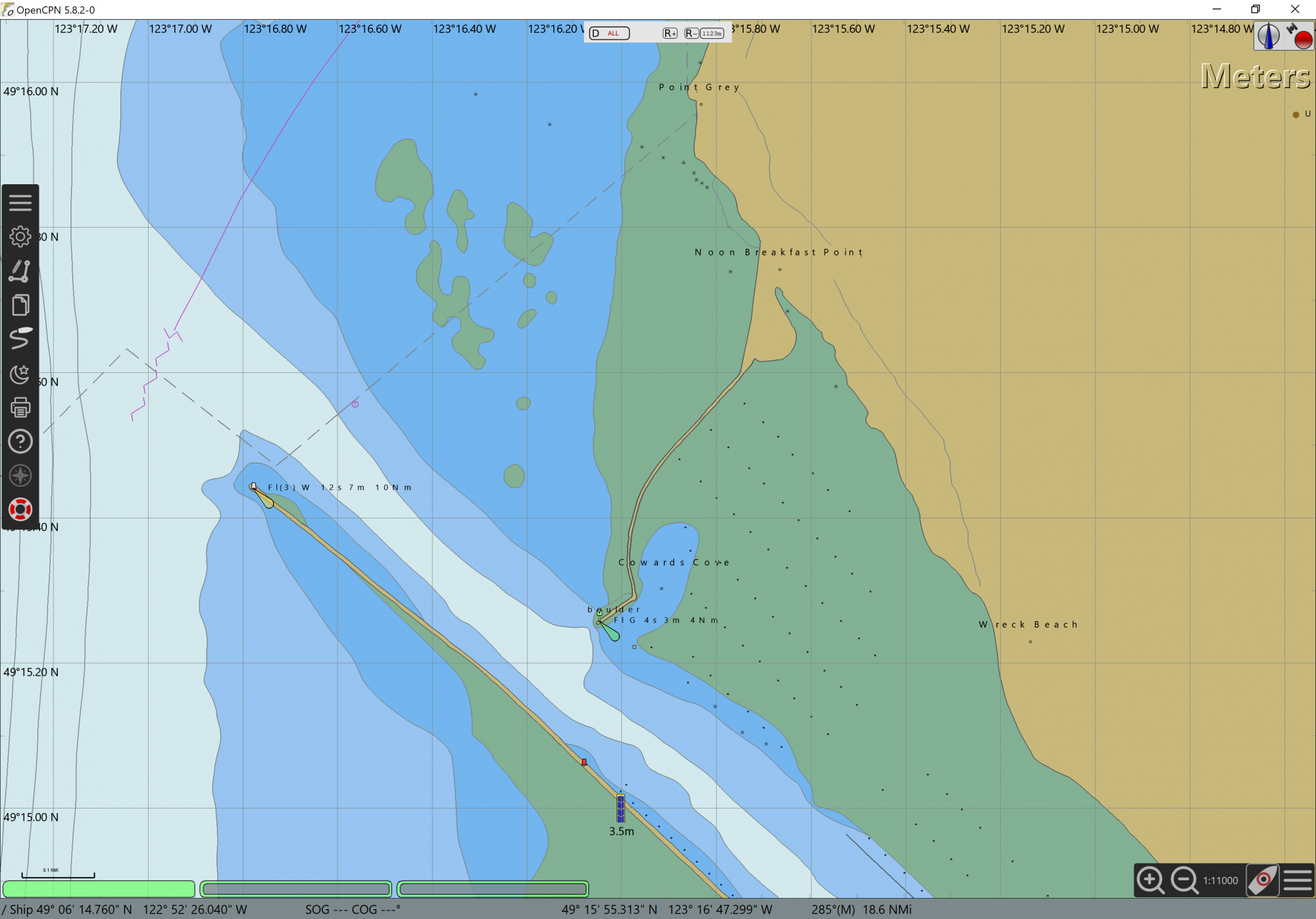Zoom out with the magnifier minus icon
This screenshot has height=919, width=1316.
(1184, 880)
